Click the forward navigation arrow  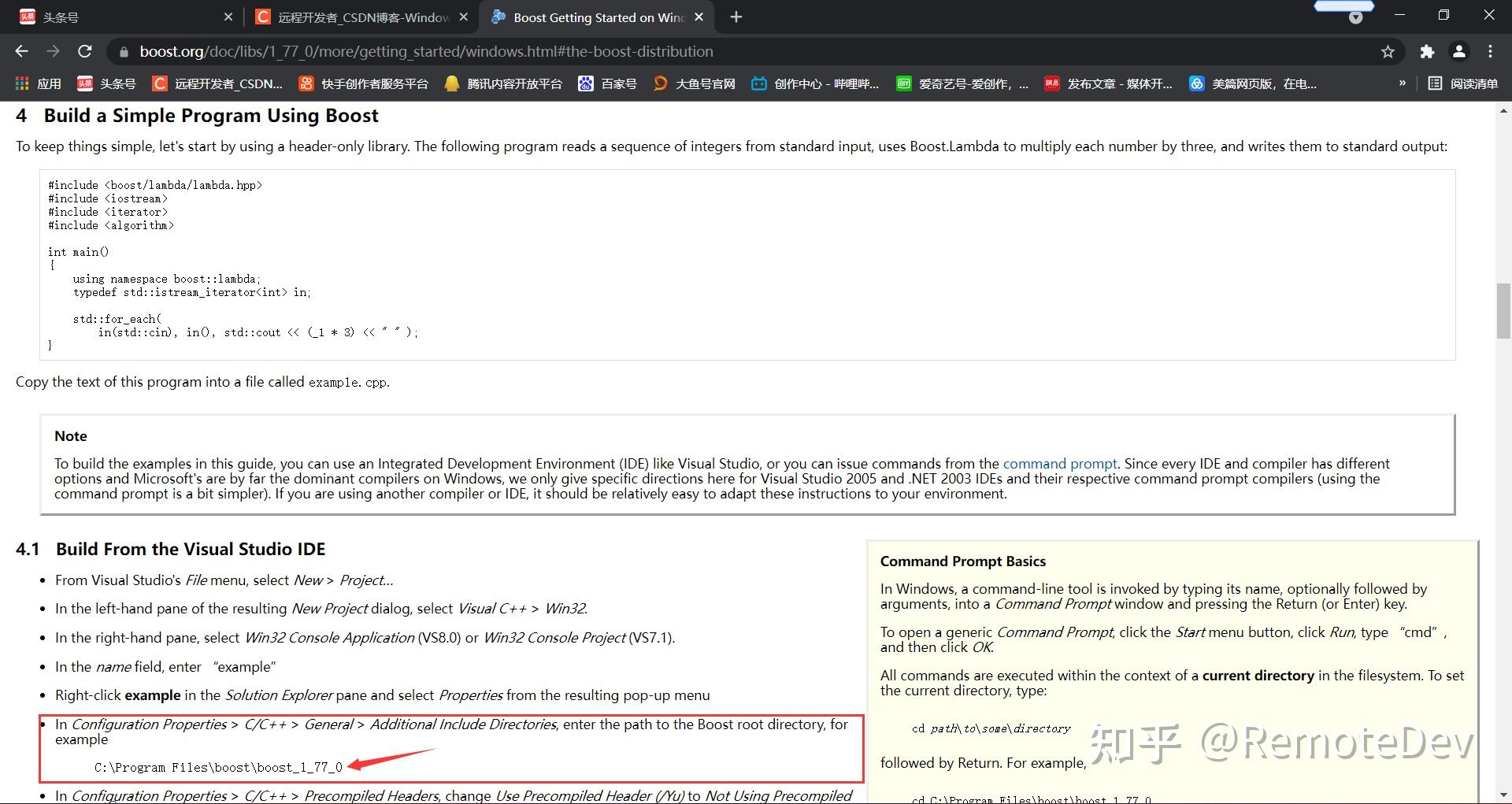53,51
